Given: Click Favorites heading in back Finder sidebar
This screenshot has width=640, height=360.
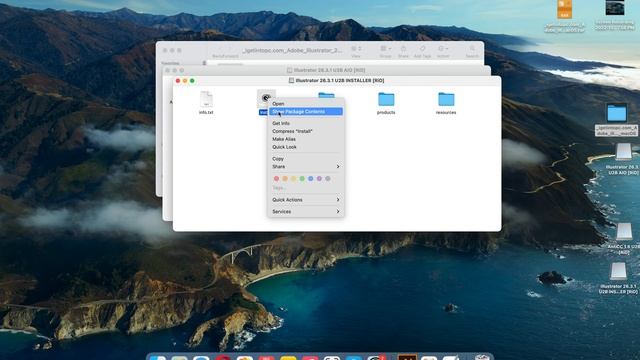Looking at the screenshot, I should coord(170,63).
